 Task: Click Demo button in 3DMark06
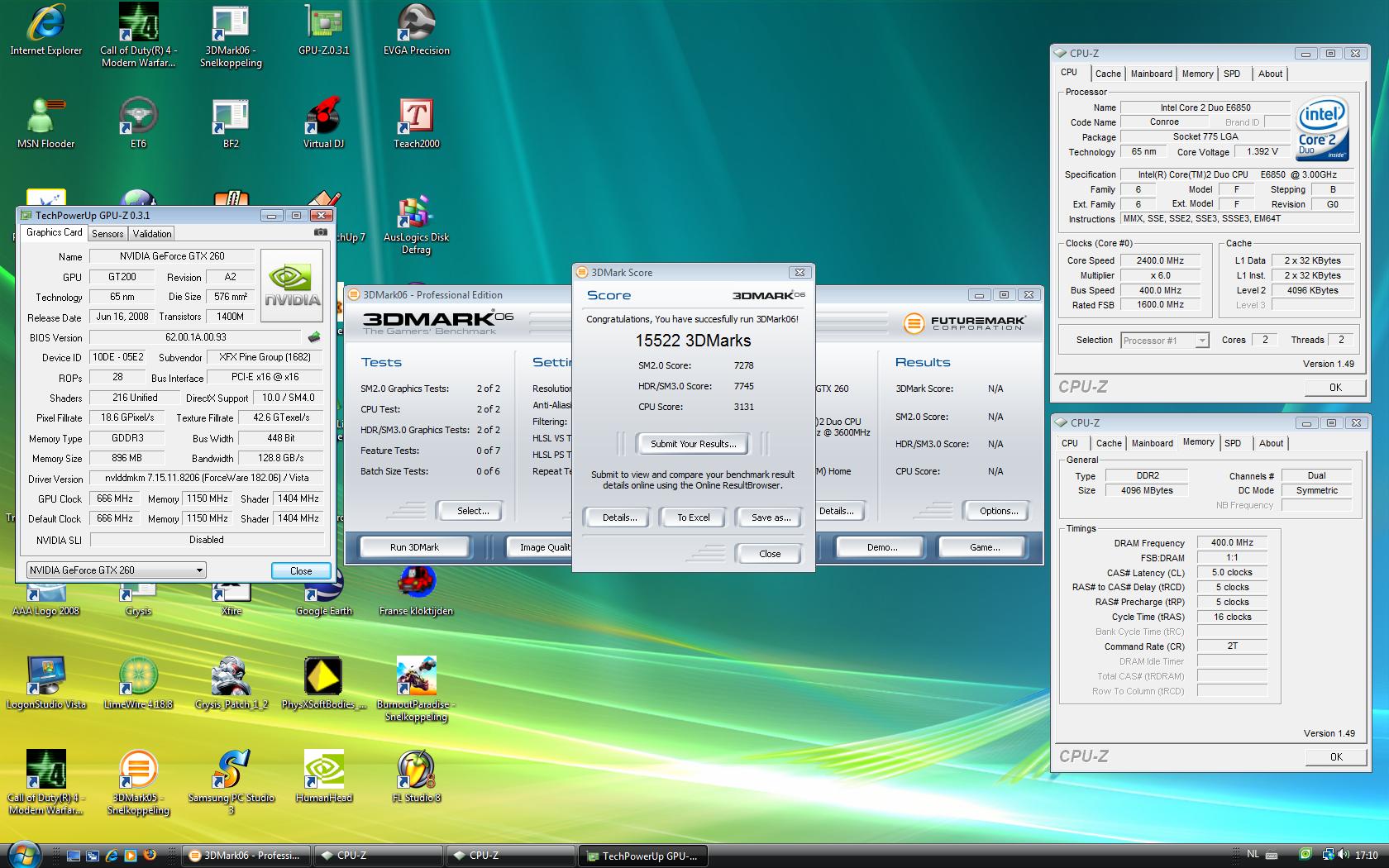(x=882, y=547)
